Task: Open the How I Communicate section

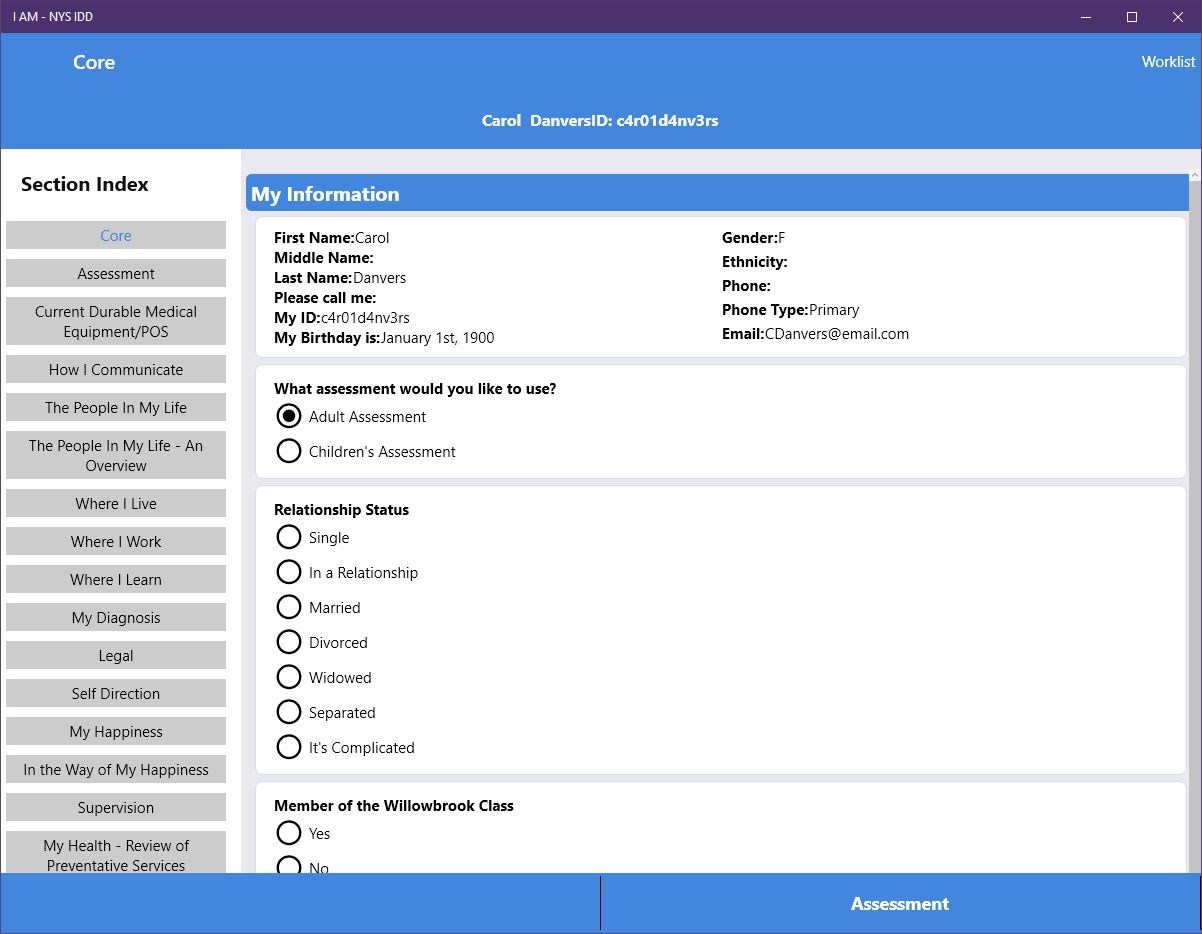Action: (116, 369)
